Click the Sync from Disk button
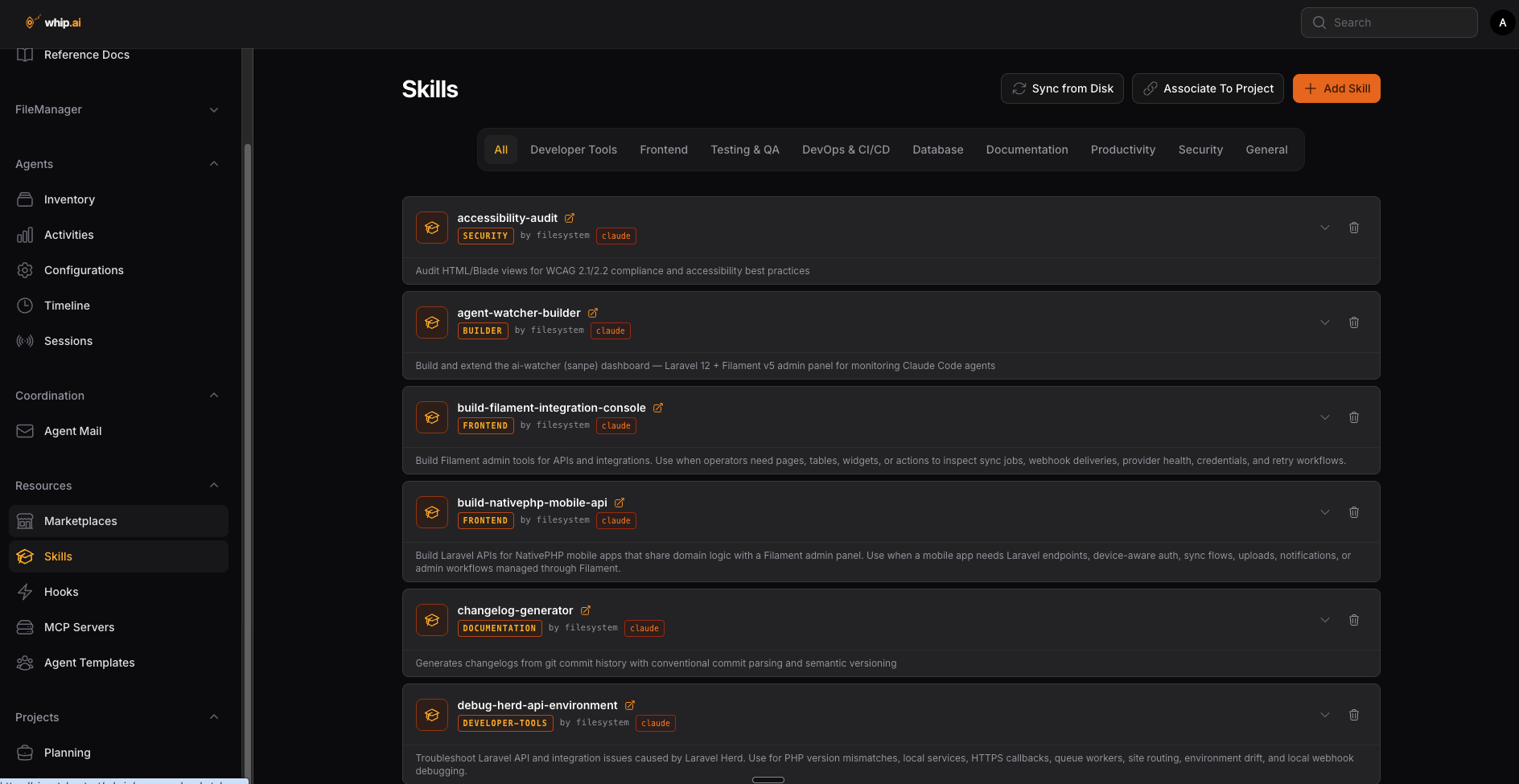1519x784 pixels. (x=1061, y=88)
